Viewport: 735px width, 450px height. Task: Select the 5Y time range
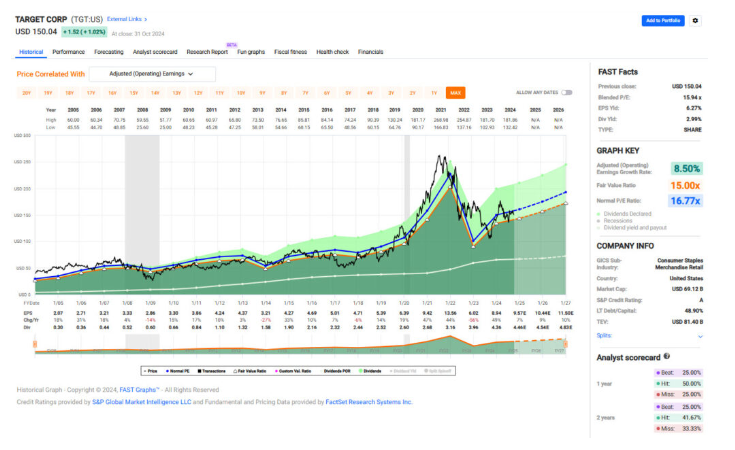pyautogui.click(x=348, y=93)
